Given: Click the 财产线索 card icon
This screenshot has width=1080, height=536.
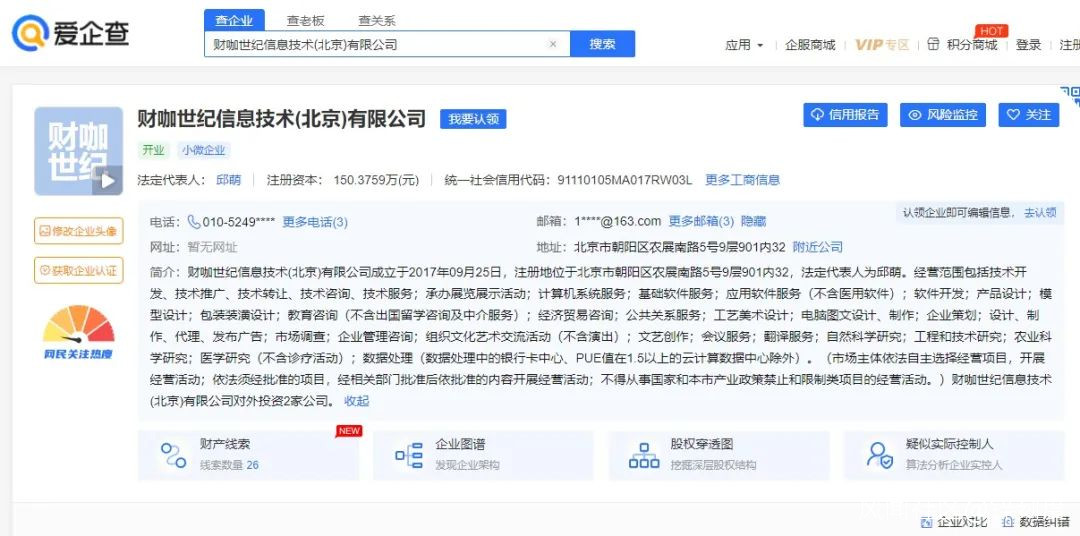Looking at the screenshot, I should [x=174, y=455].
